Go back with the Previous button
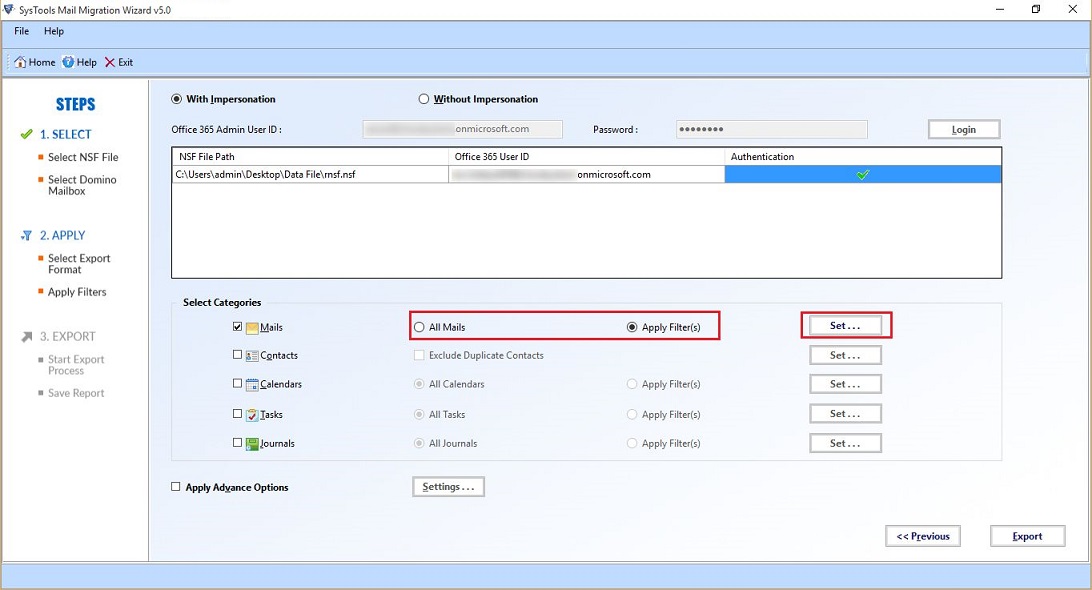Screen dimensions: 1092x590 pos(923,536)
